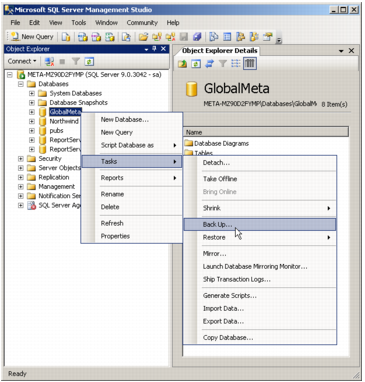Click the Up folder icon in Details toolbar

point(182,64)
